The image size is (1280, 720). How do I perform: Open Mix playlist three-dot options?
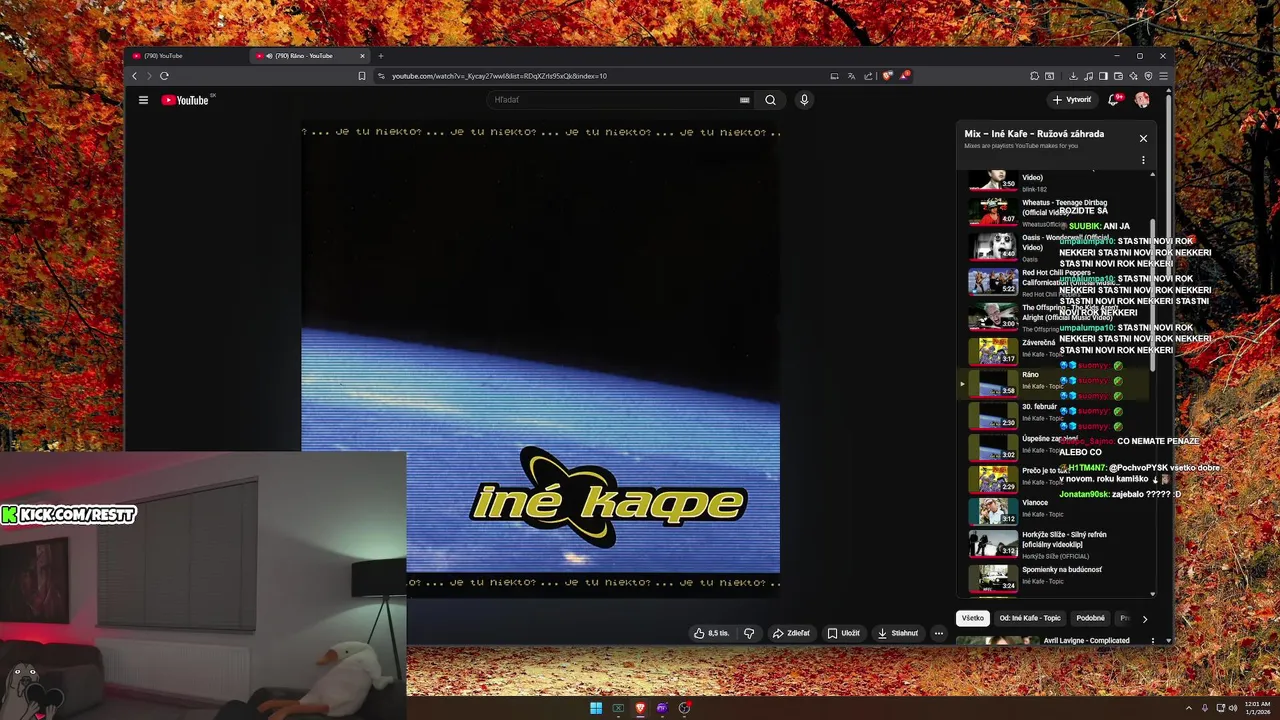tap(1143, 160)
